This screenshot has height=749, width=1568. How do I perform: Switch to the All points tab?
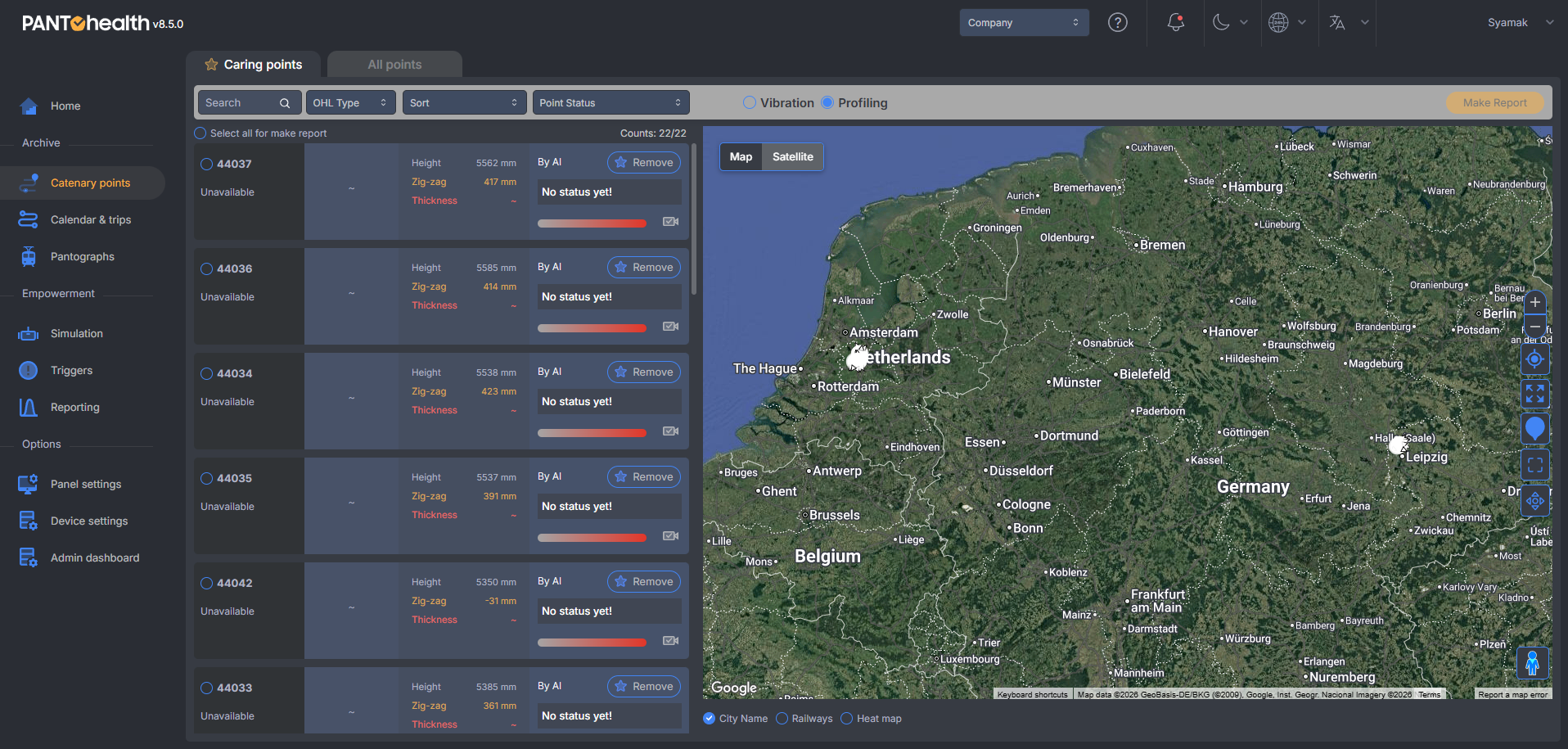pyautogui.click(x=394, y=65)
